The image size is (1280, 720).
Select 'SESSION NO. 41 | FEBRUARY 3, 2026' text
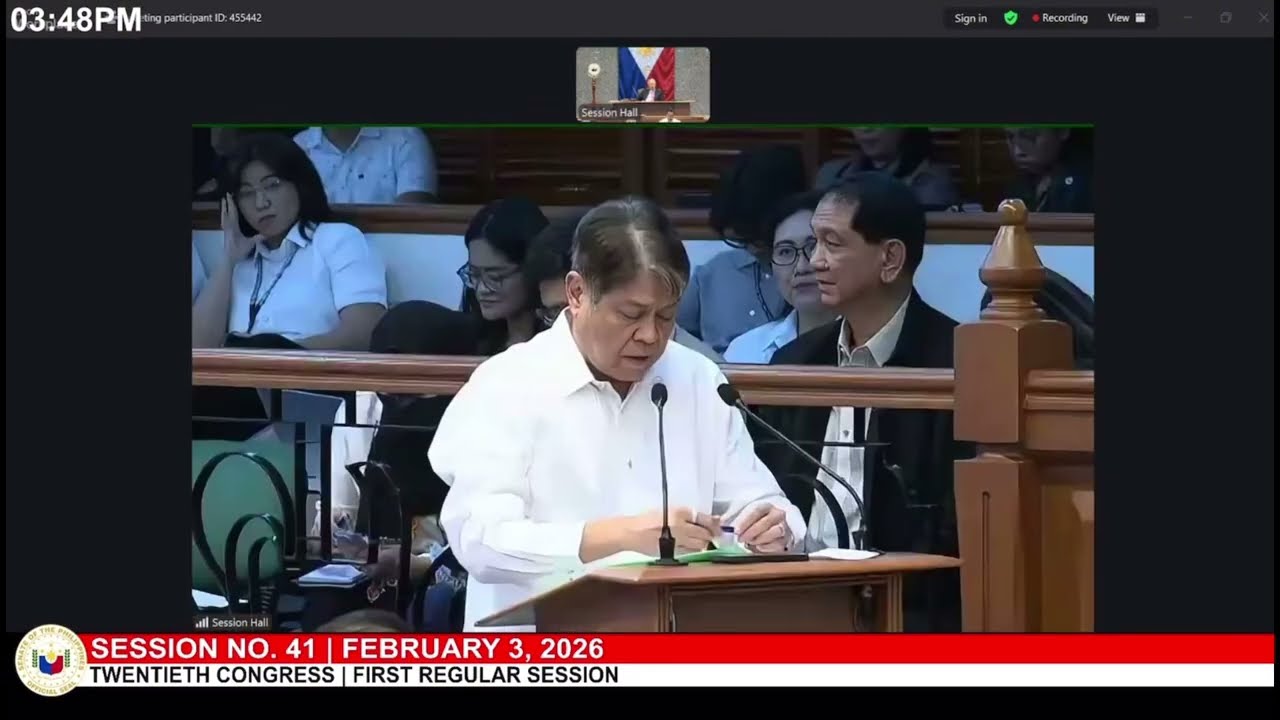click(x=347, y=649)
